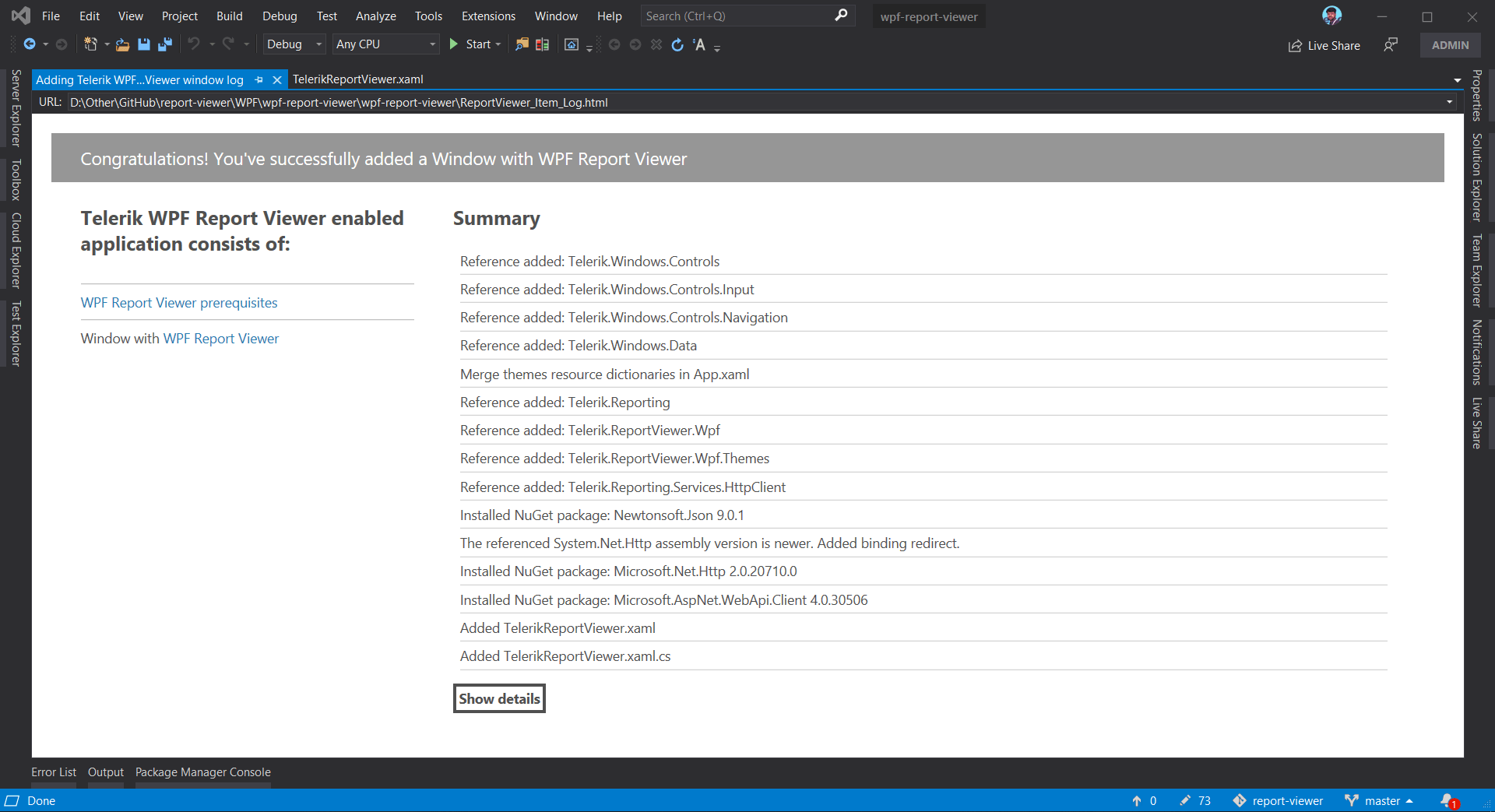Open the Any CPU platform dropdown
Image resolution: width=1495 pixels, height=812 pixels.
click(x=386, y=44)
